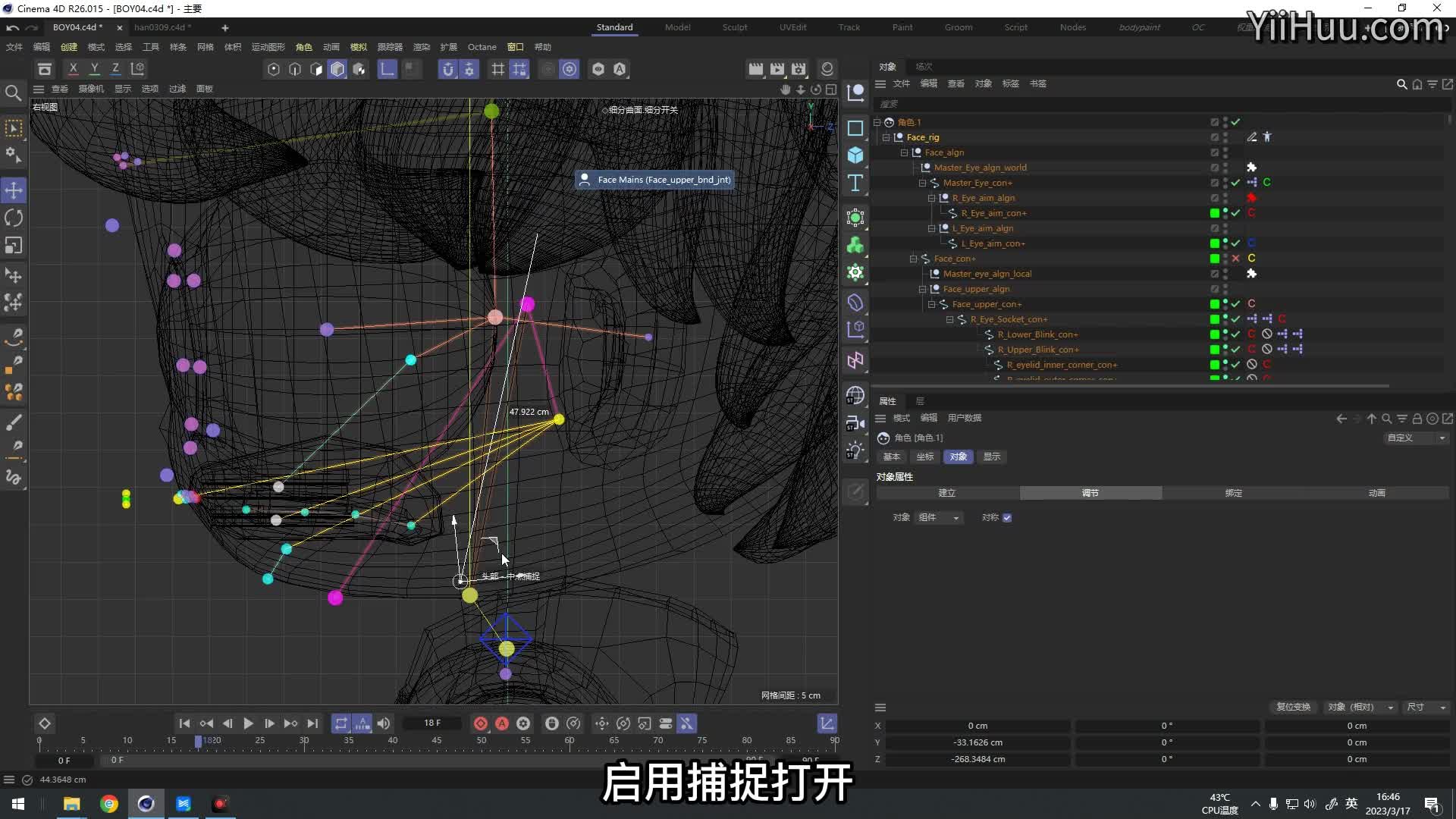Collapse Master_Eye_con+ tree node
This screenshot has width=1456, height=819.
pos(923,183)
